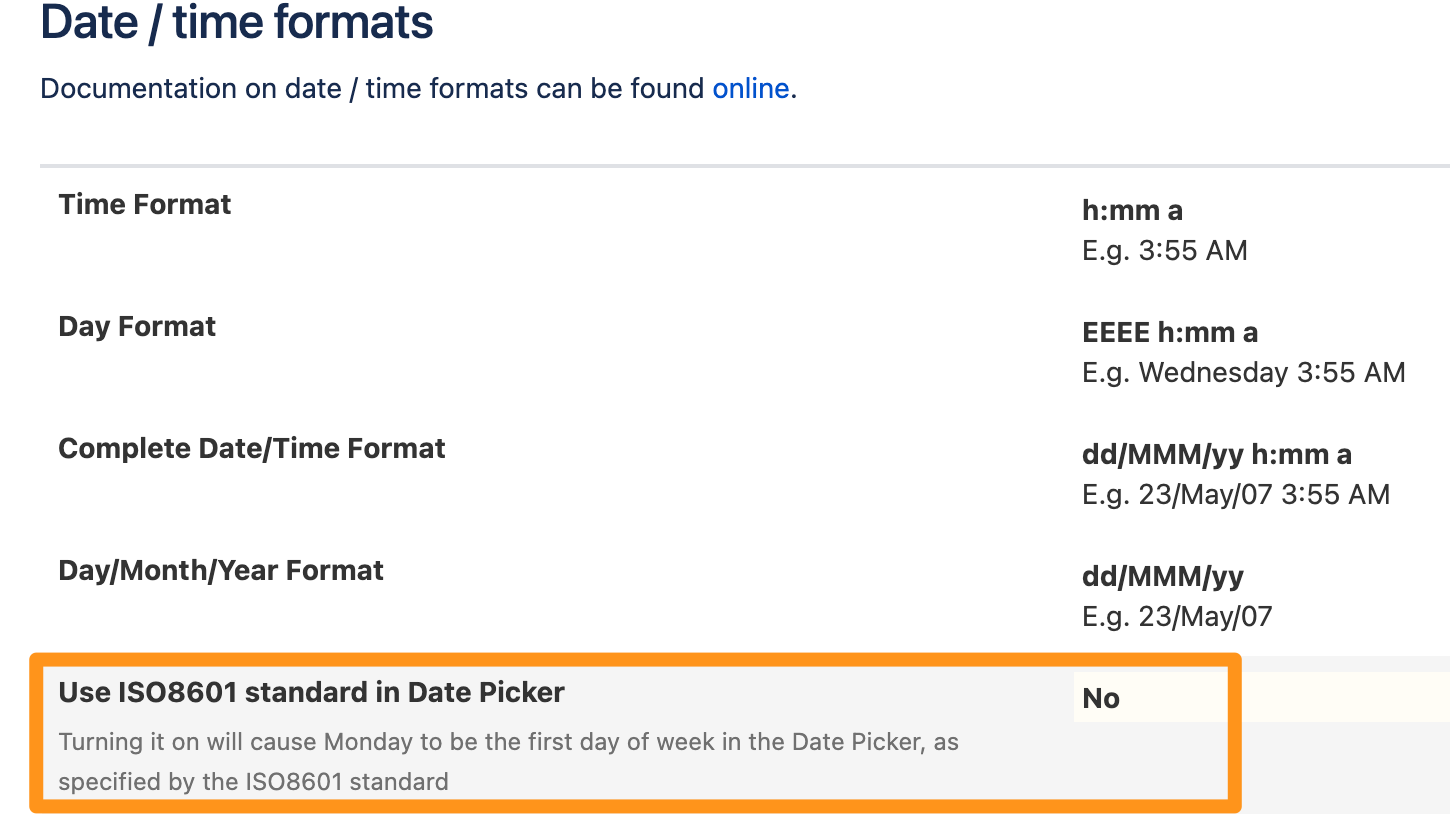Click the Day/Month/Year Format label
Screen dimensions: 1450x814
tap(221, 570)
